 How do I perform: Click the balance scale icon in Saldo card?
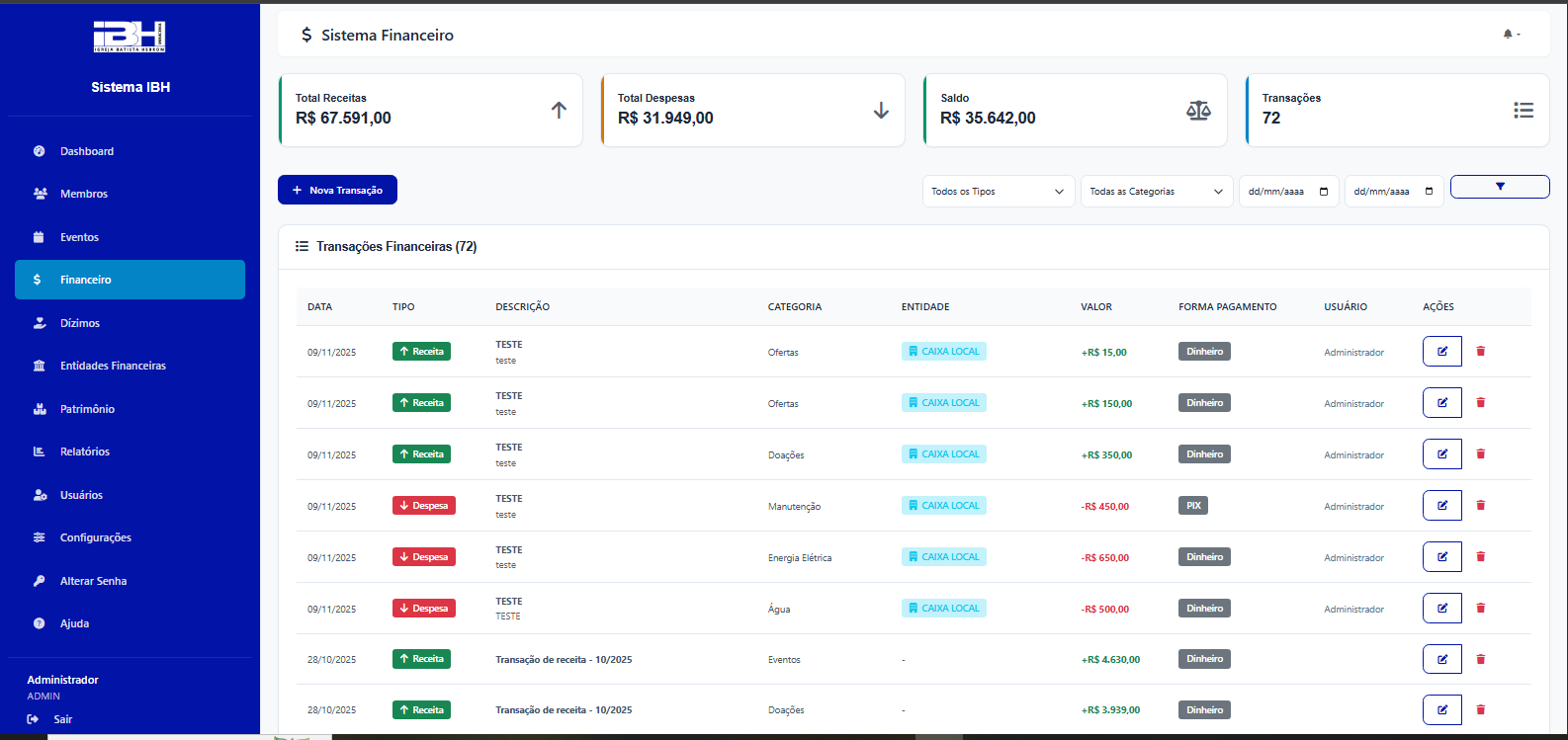(x=1198, y=111)
